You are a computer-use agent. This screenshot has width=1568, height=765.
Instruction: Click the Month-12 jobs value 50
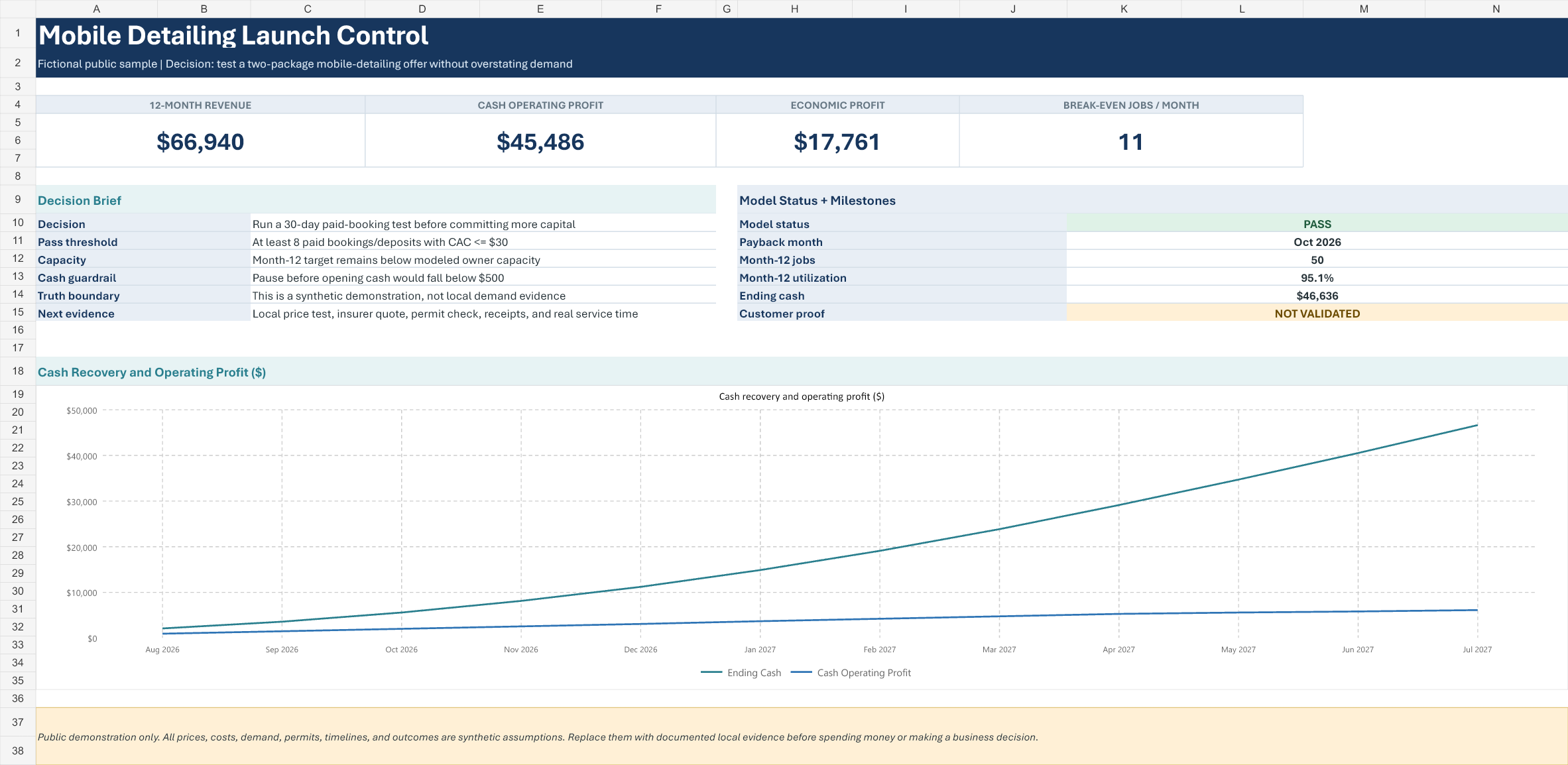coord(1317,260)
